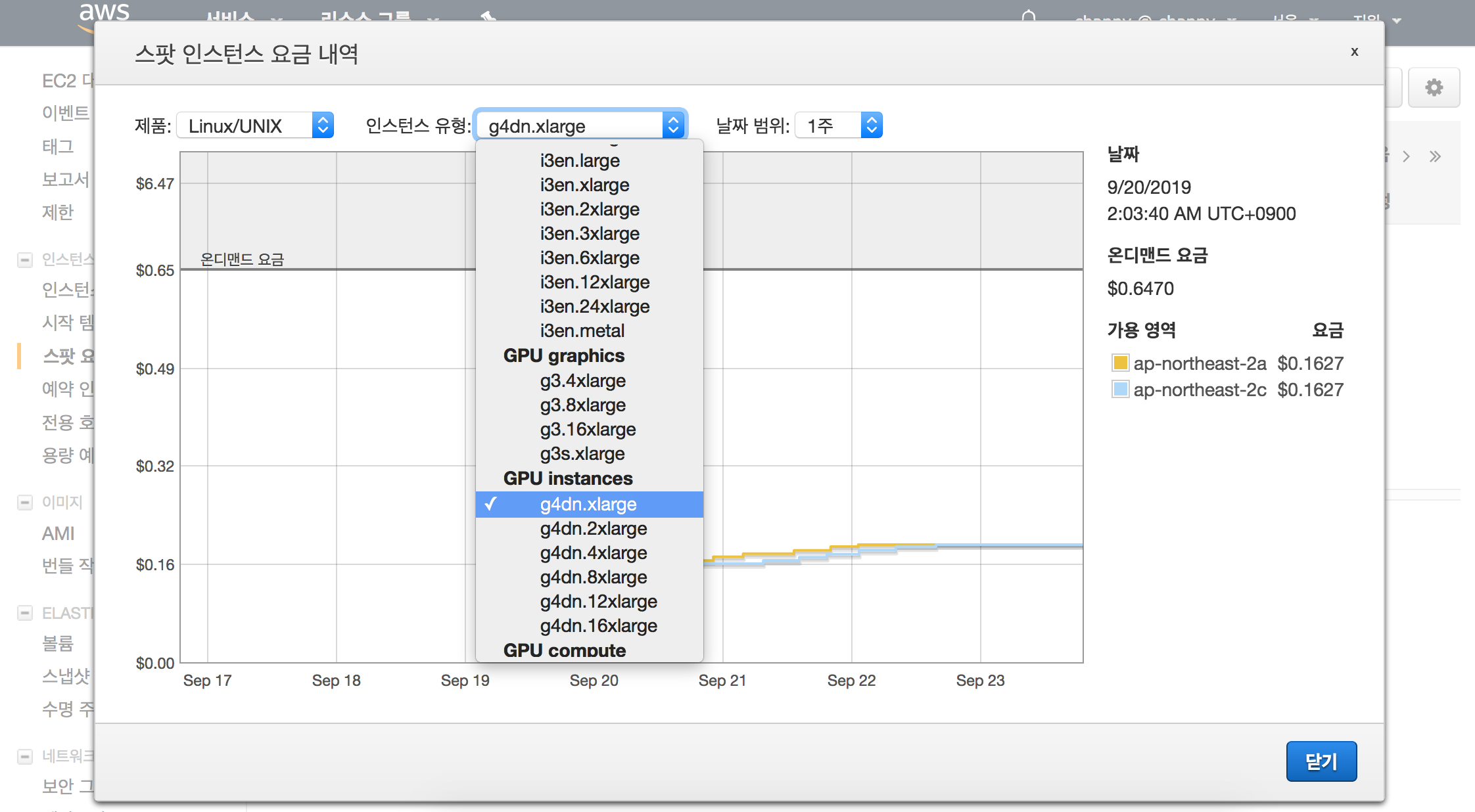1475x812 pixels.
Task: Pick i3en.metal in the dropdown list
Action: pyautogui.click(x=582, y=331)
